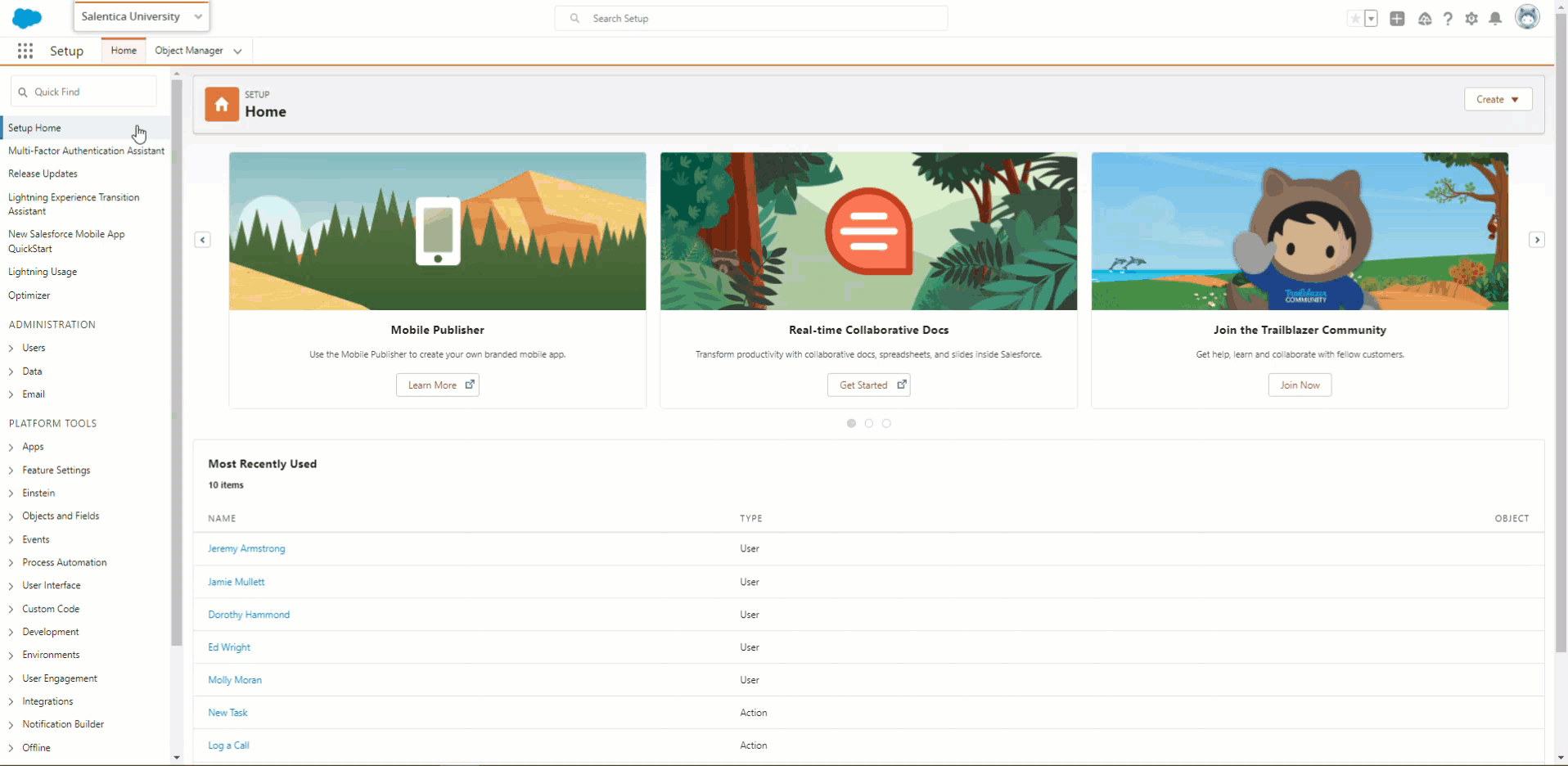
Task: Open the Setup gear menu
Action: (1471, 18)
